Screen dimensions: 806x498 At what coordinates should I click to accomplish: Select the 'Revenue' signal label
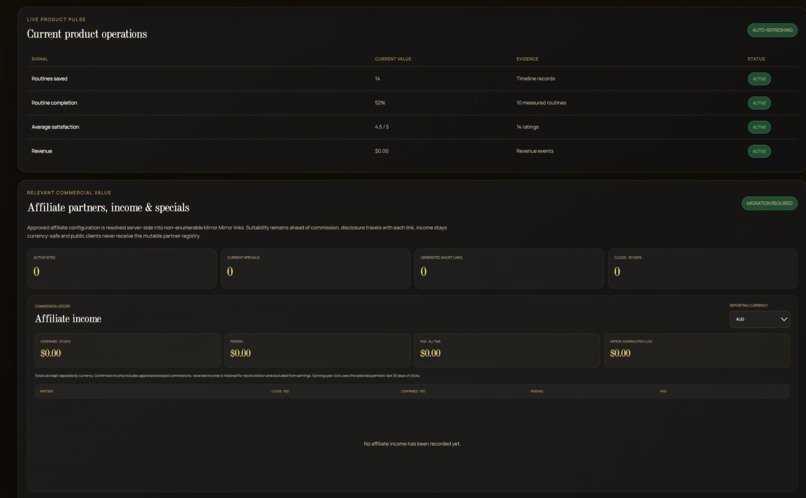click(x=42, y=151)
